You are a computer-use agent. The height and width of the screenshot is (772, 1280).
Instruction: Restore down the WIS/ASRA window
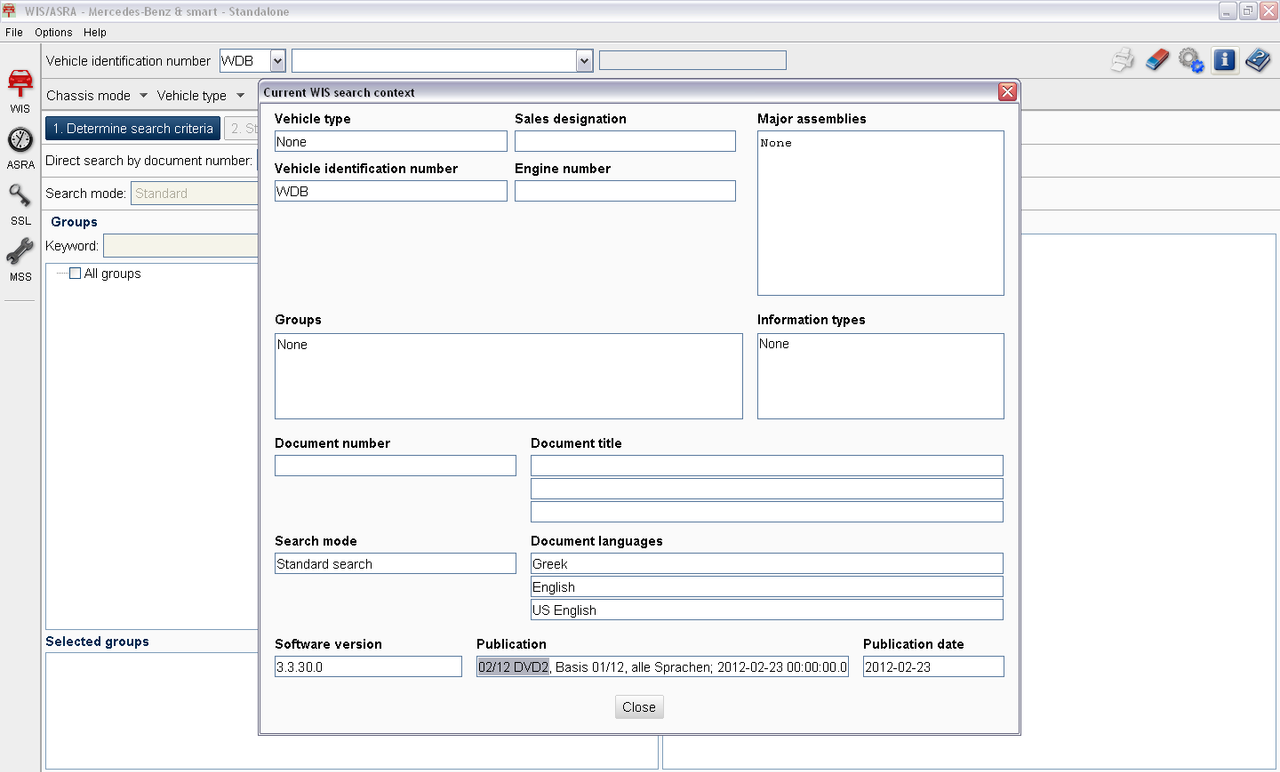1247,11
